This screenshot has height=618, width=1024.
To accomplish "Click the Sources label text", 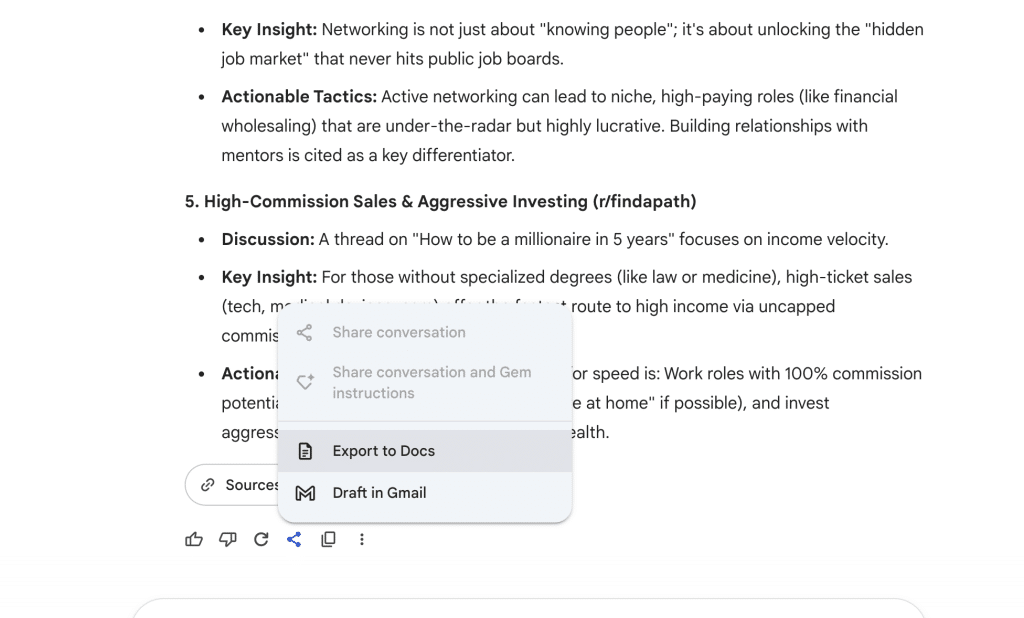I will (x=250, y=485).
